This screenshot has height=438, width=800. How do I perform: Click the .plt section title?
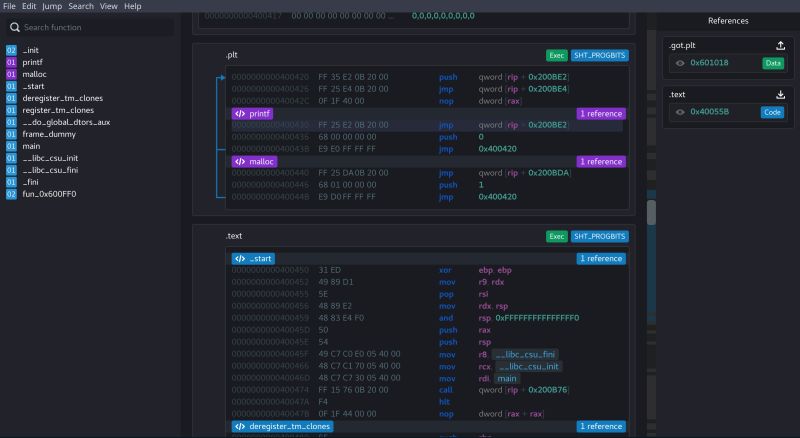pyautogui.click(x=232, y=55)
